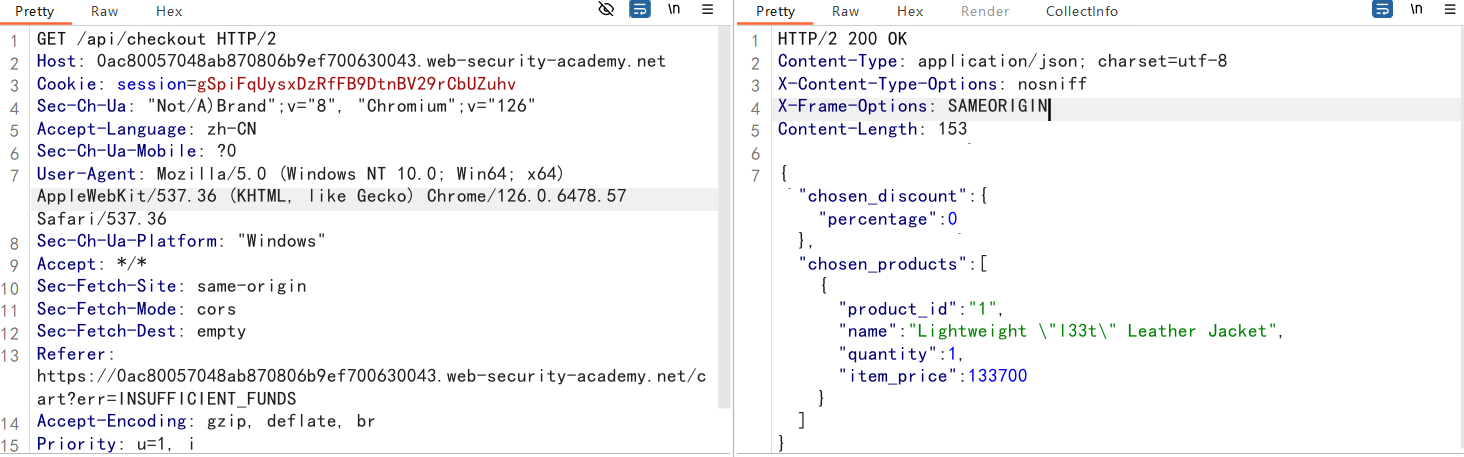The width and height of the screenshot is (1464, 457).
Task: Click the Referer URL in the request headers
Action: (370, 377)
